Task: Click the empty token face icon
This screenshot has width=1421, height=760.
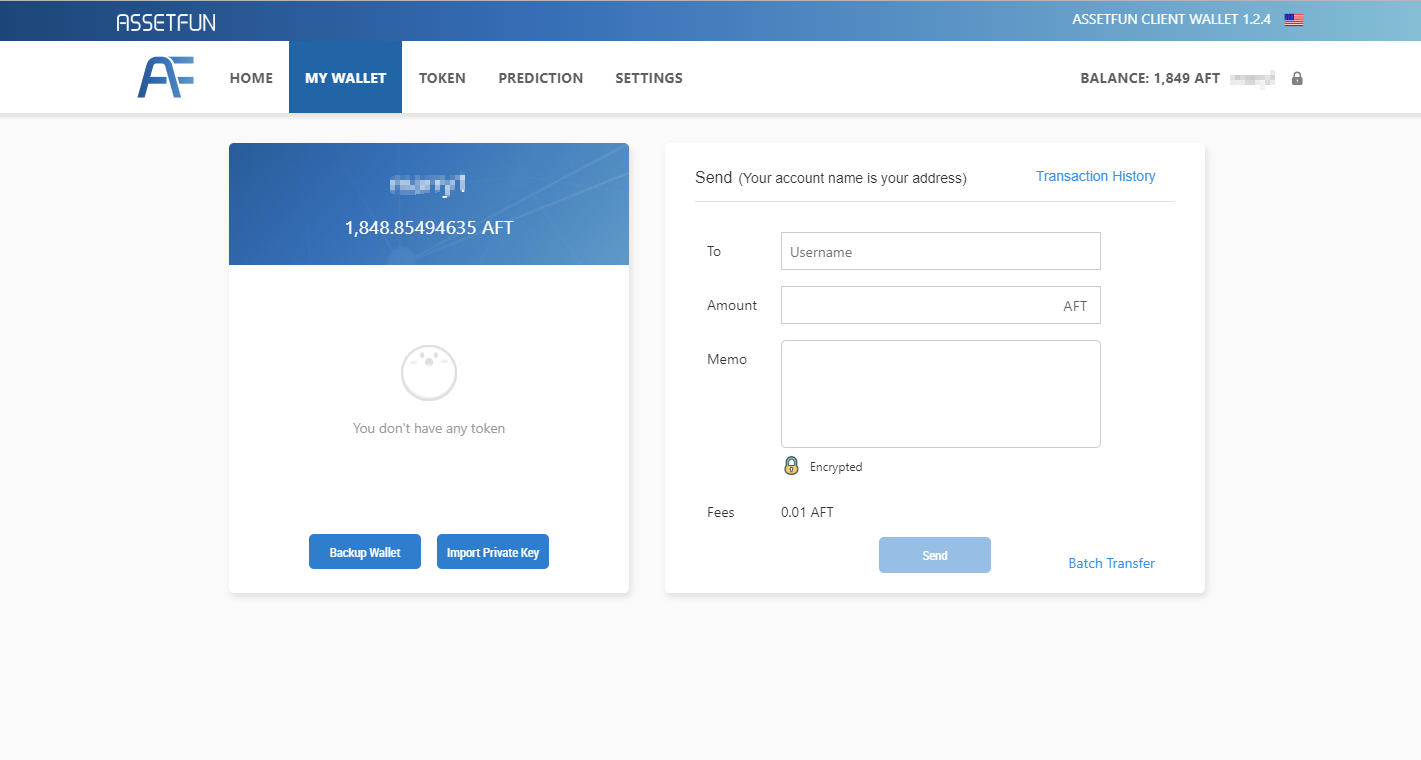Action: [x=429, y=373]
